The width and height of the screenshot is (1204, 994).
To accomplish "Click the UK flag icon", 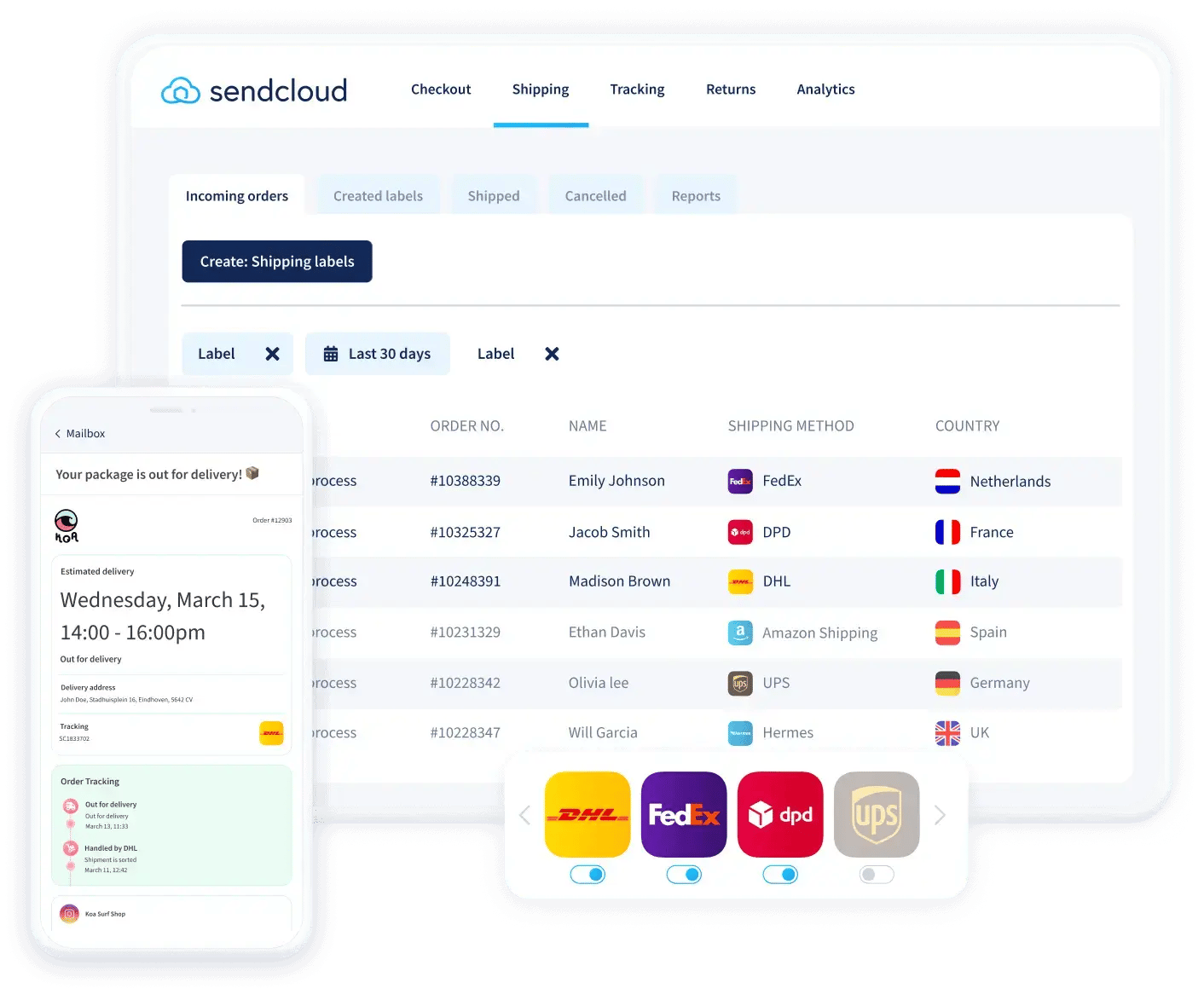I will click(947, 733).
